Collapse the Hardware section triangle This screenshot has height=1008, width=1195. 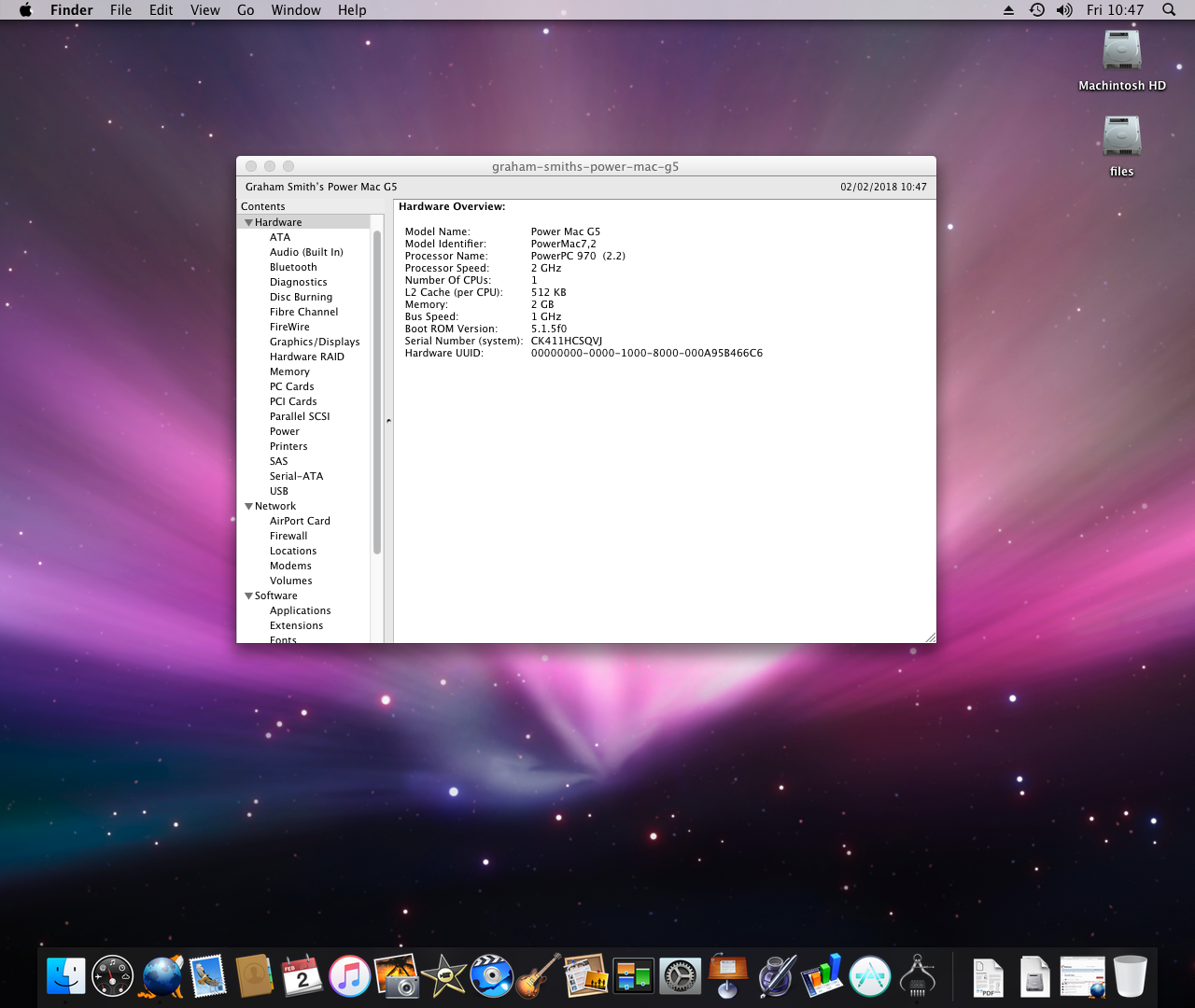tap(248, 222)
